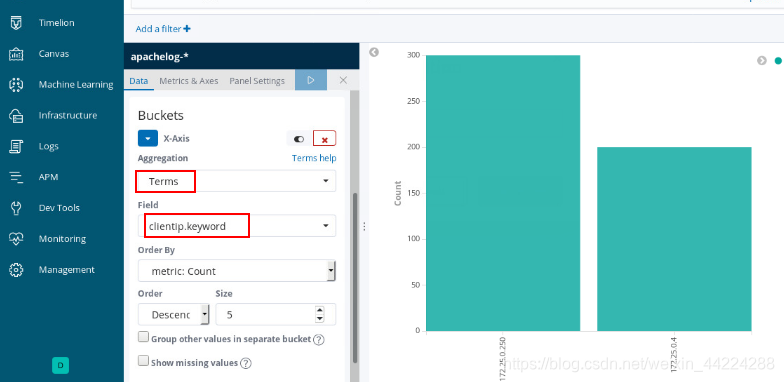Click the user avatar D badge
The image size is (784, 382).
point(60,366)
